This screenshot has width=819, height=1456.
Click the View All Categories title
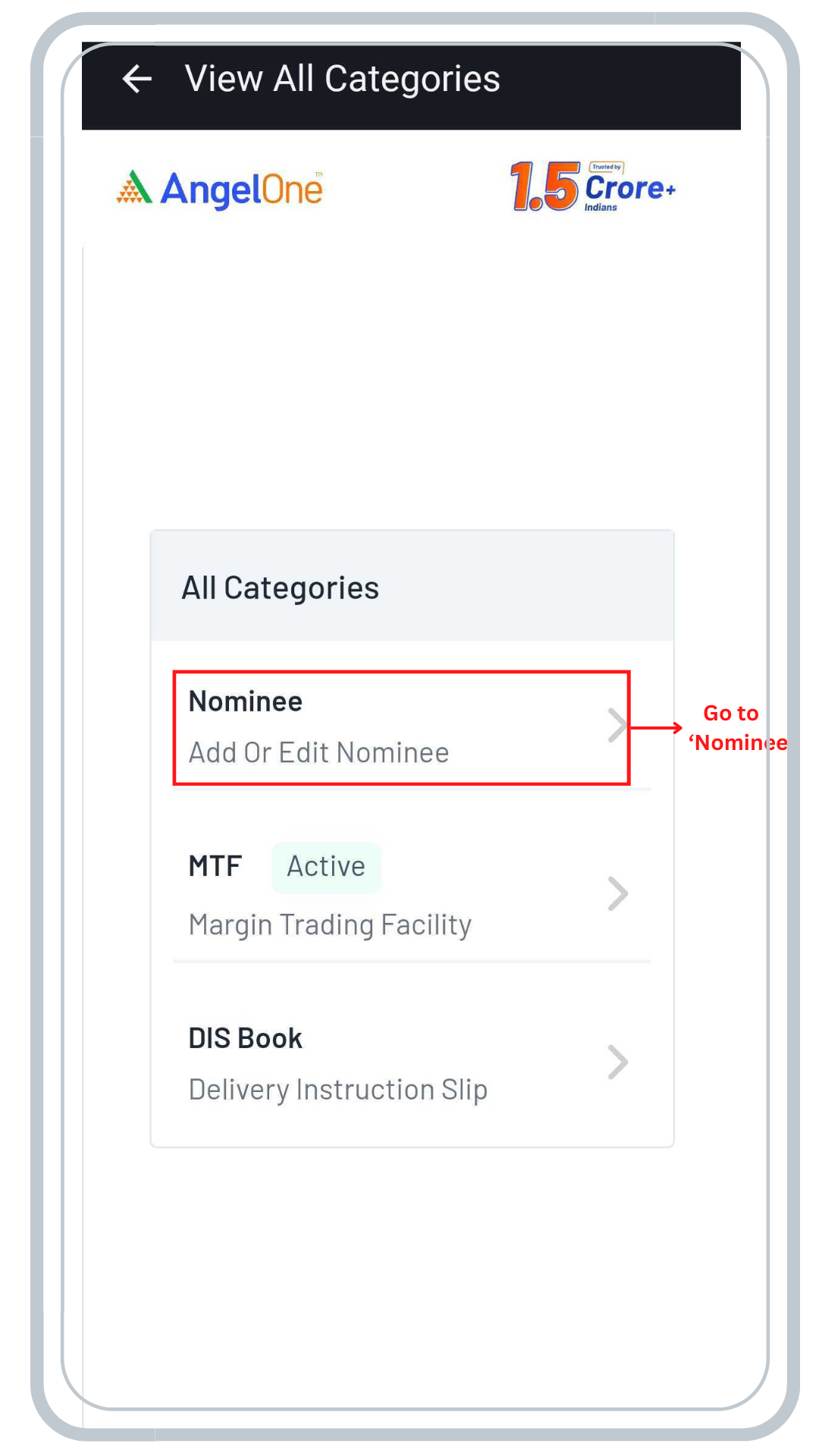[x=342, y=79]
